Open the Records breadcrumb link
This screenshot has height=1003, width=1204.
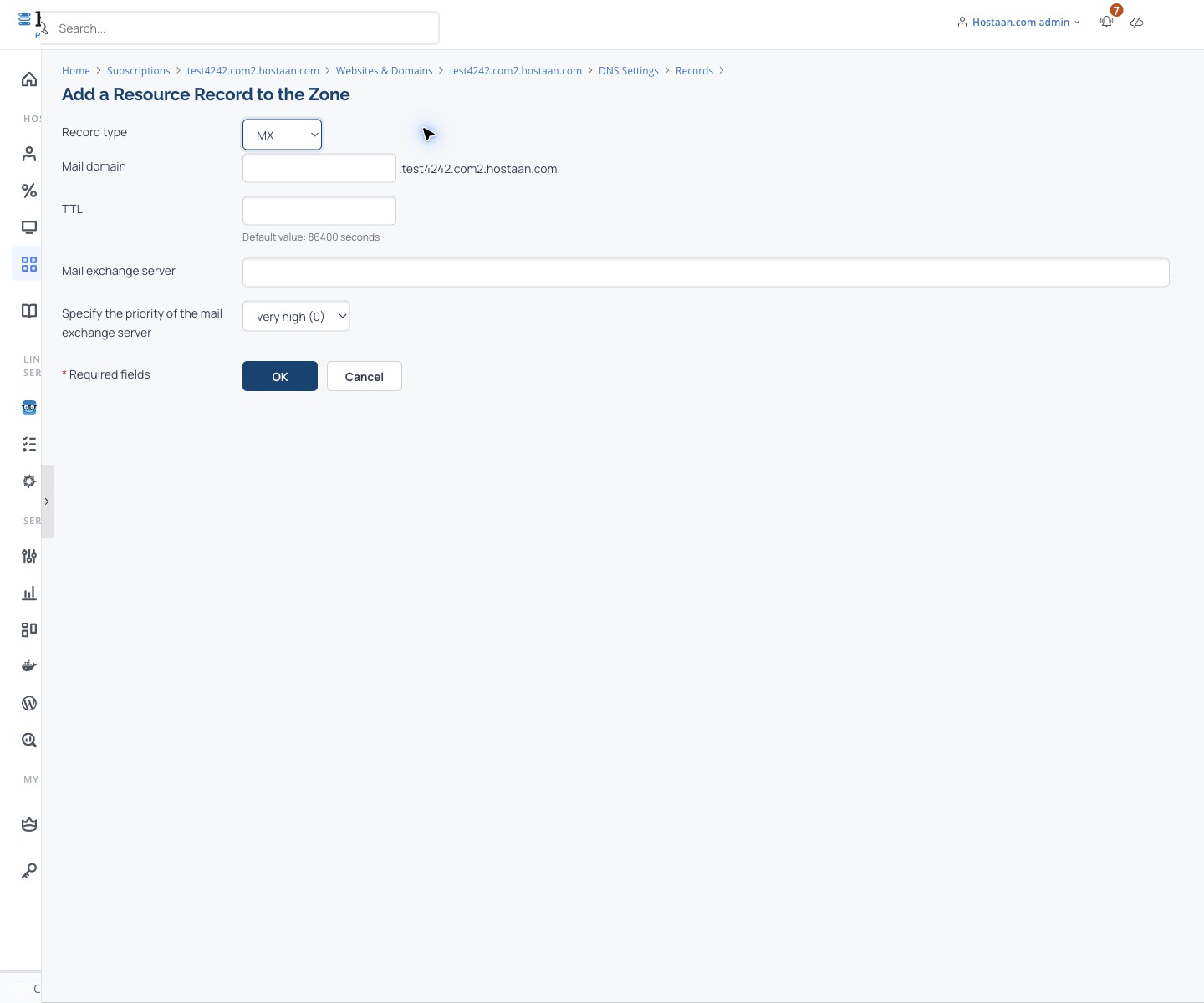pyautogui.click(x=694, y=71)
